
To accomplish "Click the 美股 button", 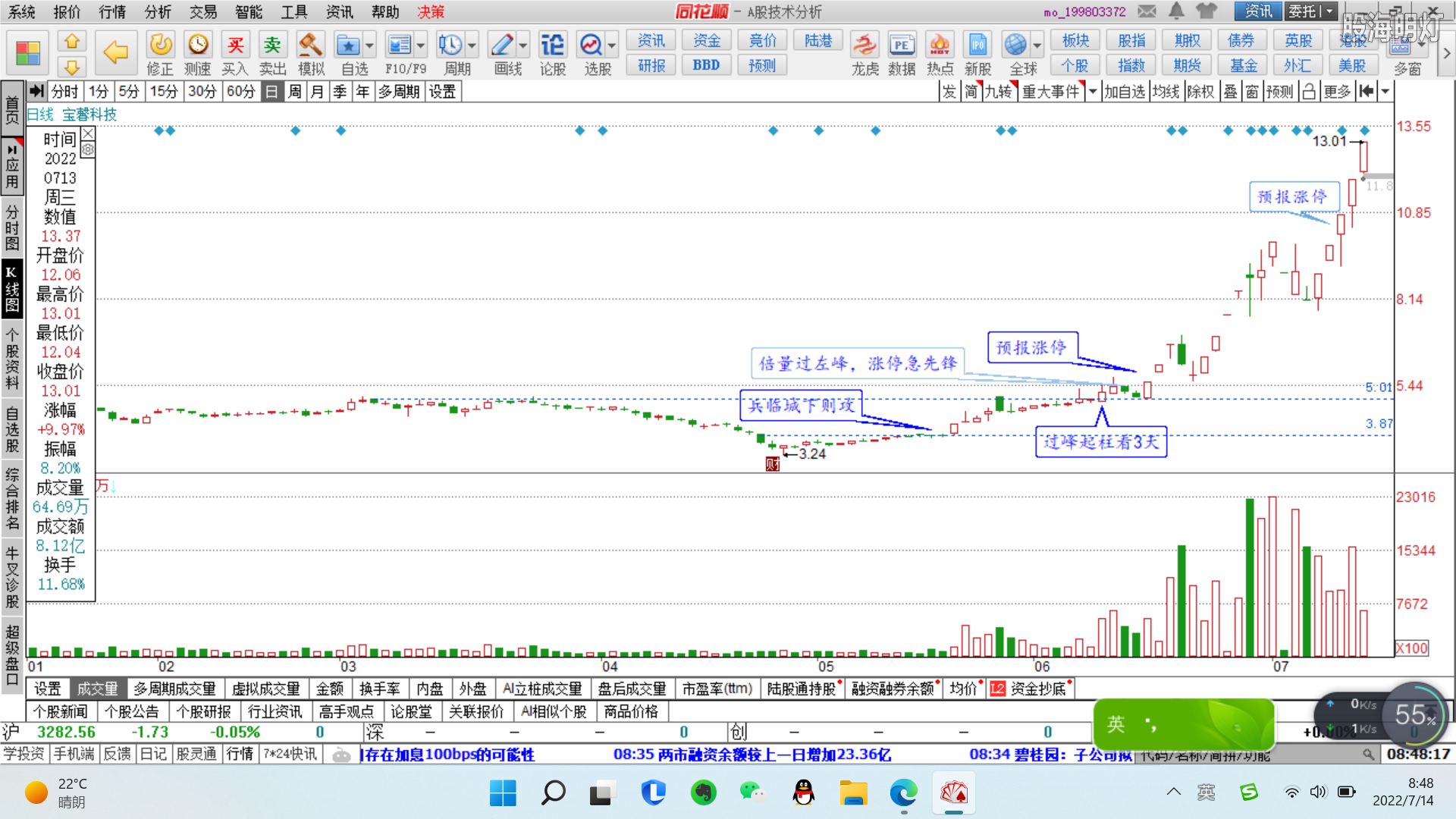I will [x=1352, y=65].
